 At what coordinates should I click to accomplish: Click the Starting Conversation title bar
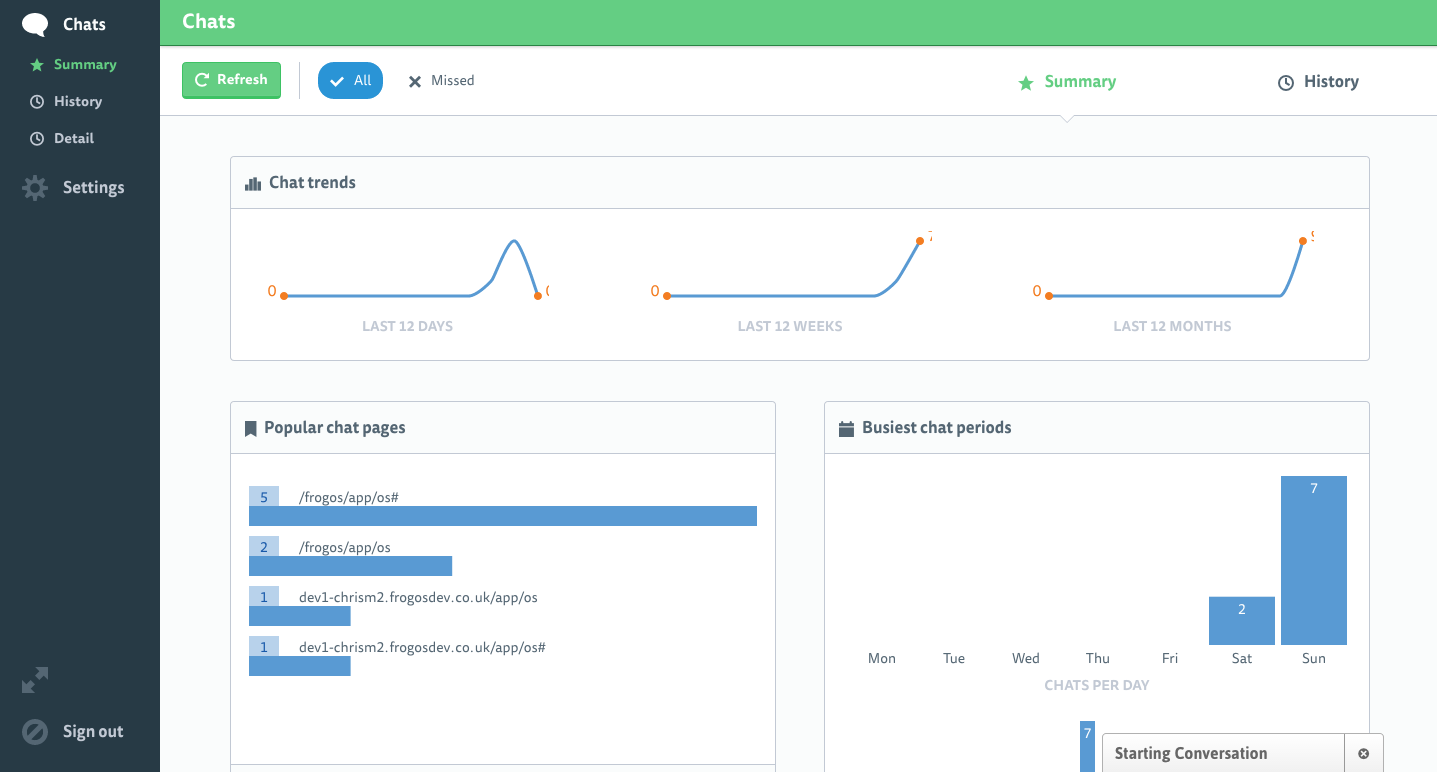coord(1223,754)
